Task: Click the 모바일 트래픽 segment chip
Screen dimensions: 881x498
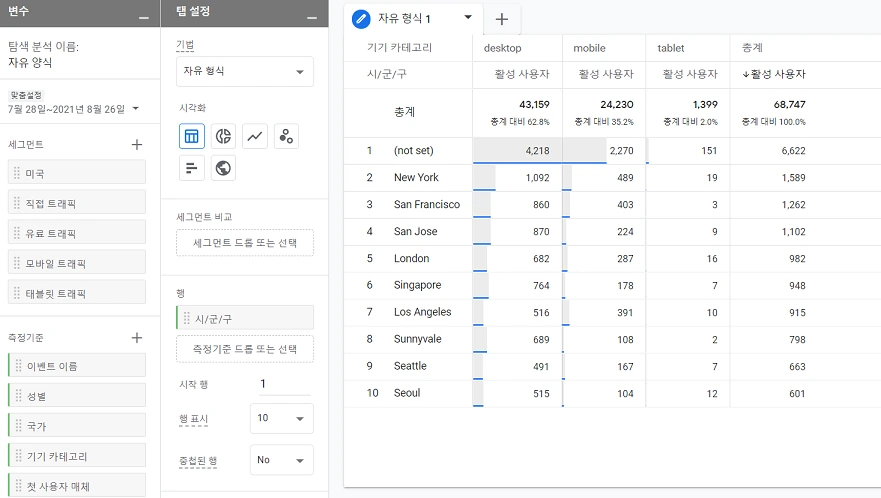Action: tap(77, 262)
